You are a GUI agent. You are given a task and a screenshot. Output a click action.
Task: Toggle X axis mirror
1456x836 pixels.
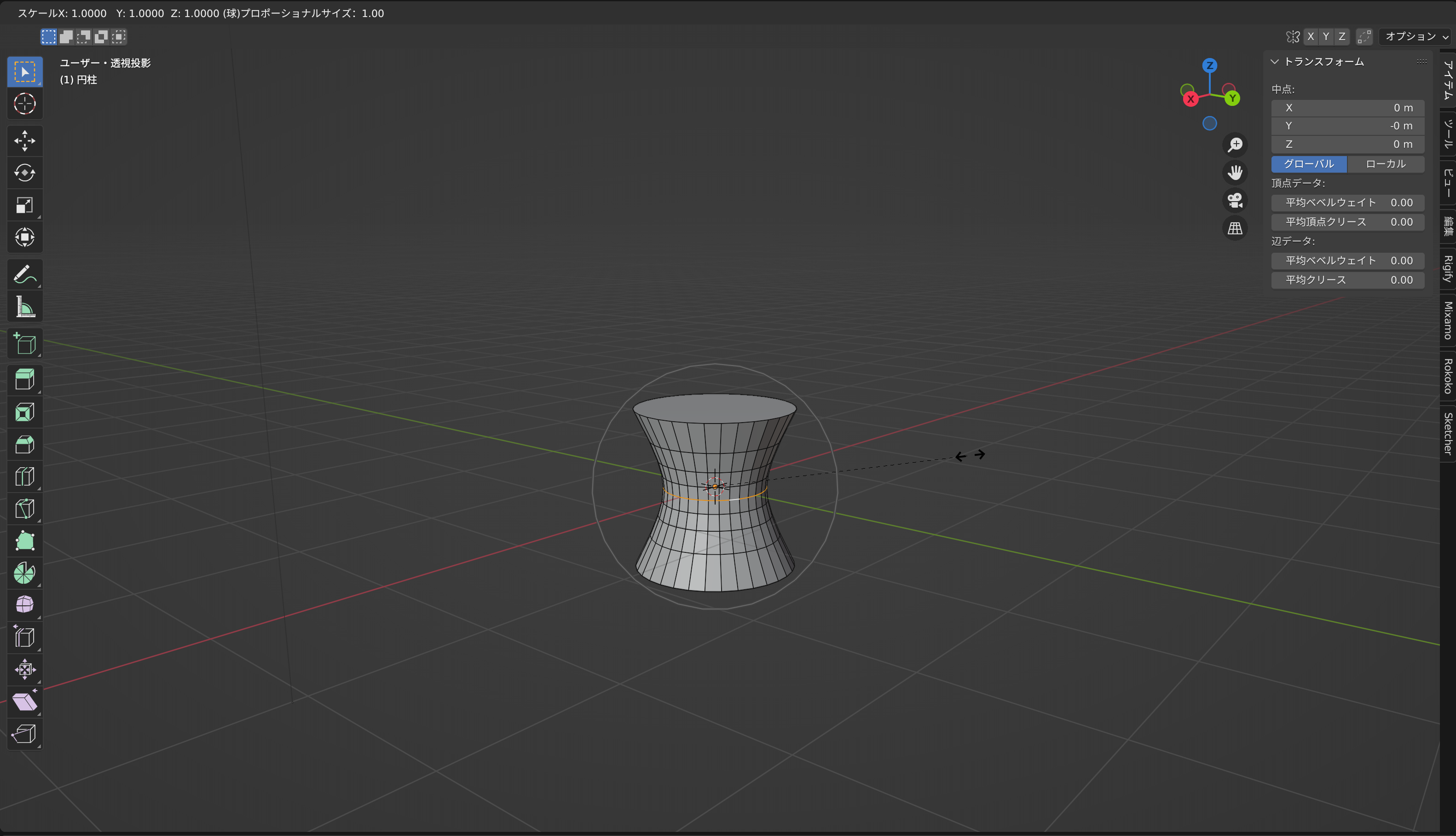[1310, 36]
